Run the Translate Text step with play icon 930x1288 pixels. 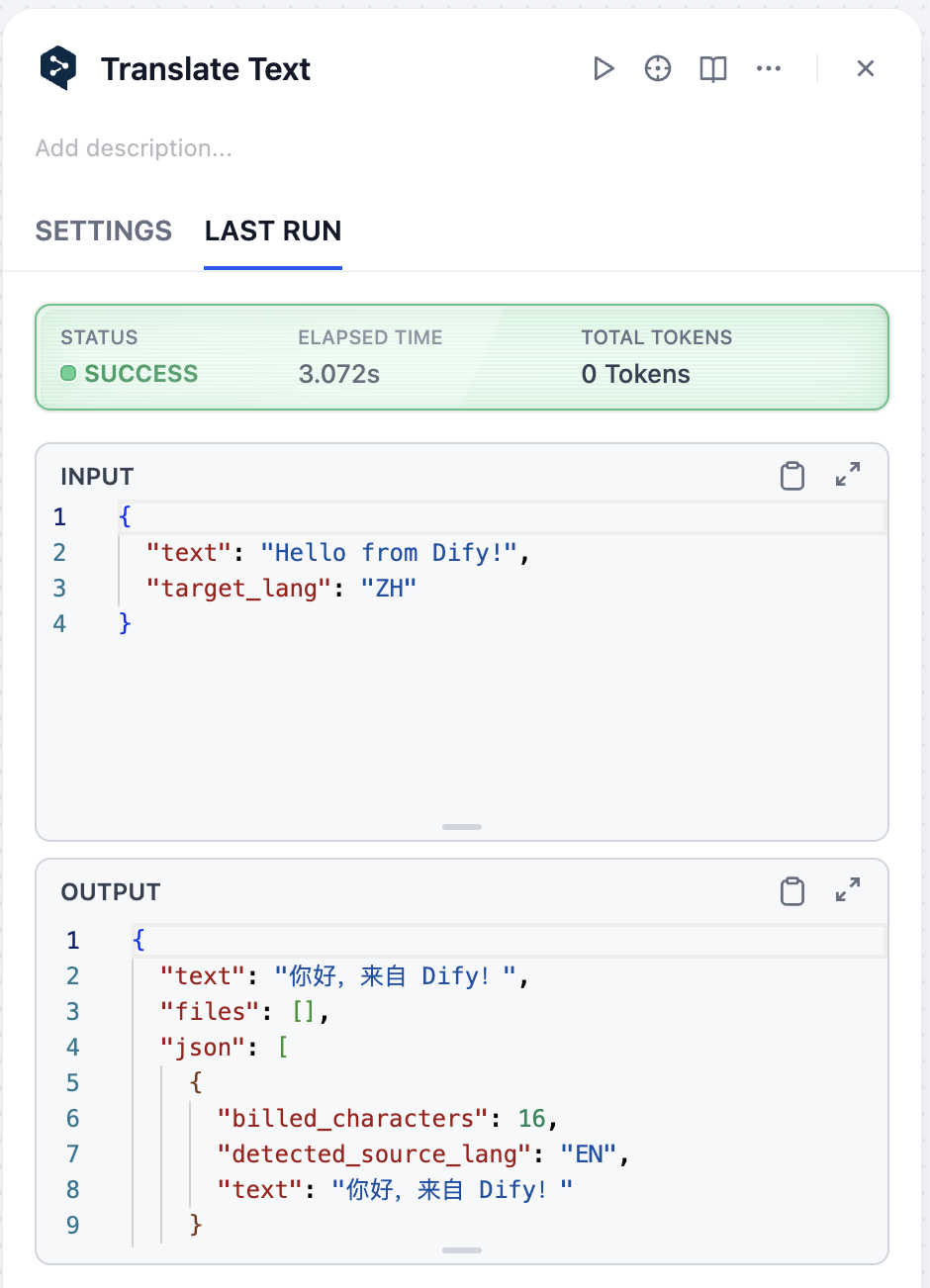click(x=604, y=68)
